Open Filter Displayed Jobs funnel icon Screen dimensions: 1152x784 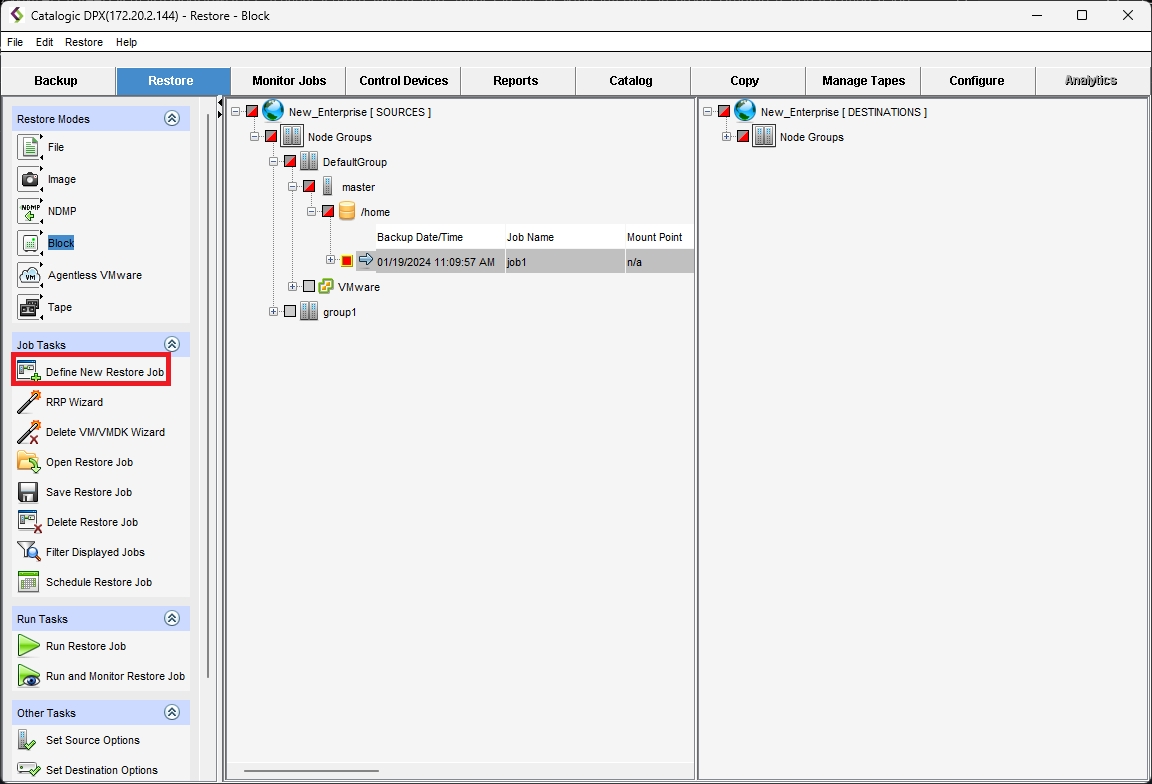click(x=29, y=552)
